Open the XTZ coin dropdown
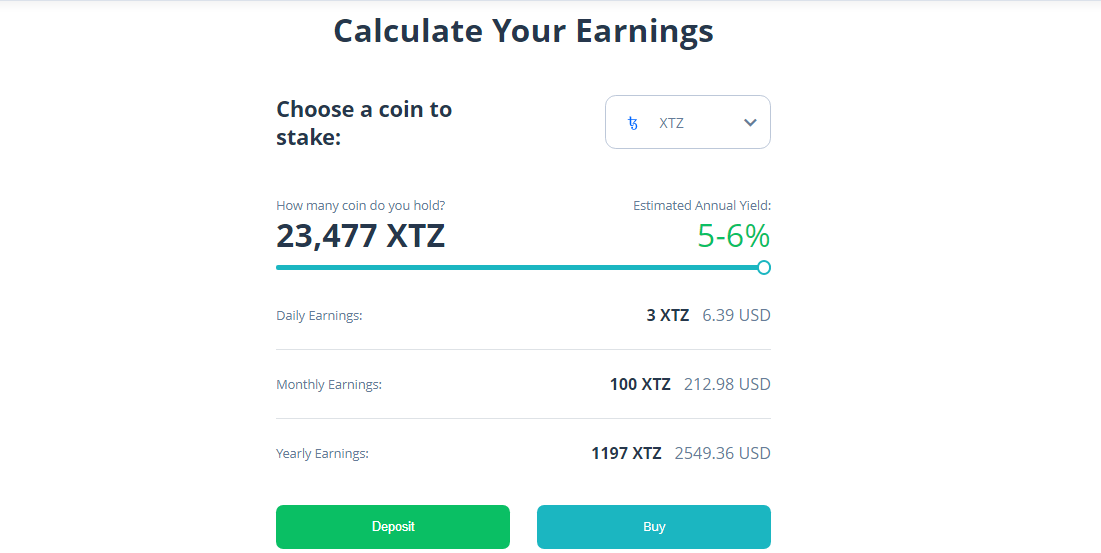Image resolution: width=1101 pixels, height=553 pixels. 687,122
